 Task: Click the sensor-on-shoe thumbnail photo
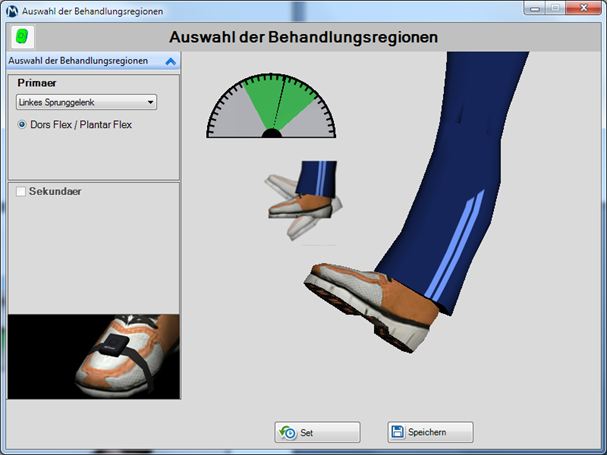pyautogui.click(x=94, y=356)
